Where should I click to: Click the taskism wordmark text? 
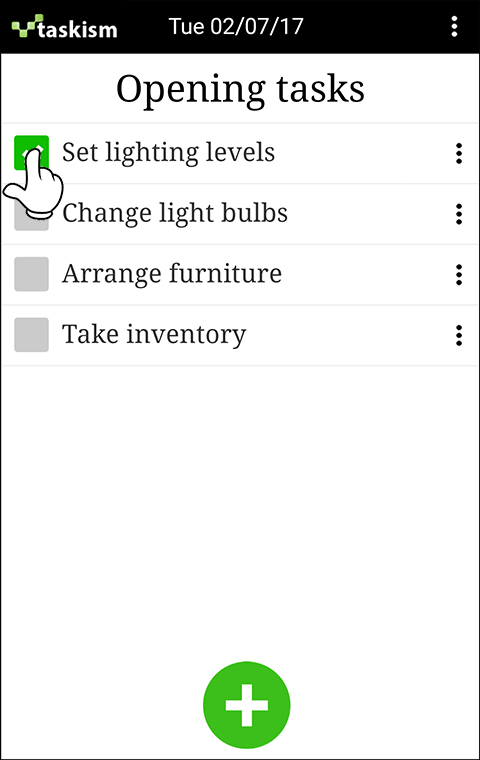click(78, 29)
